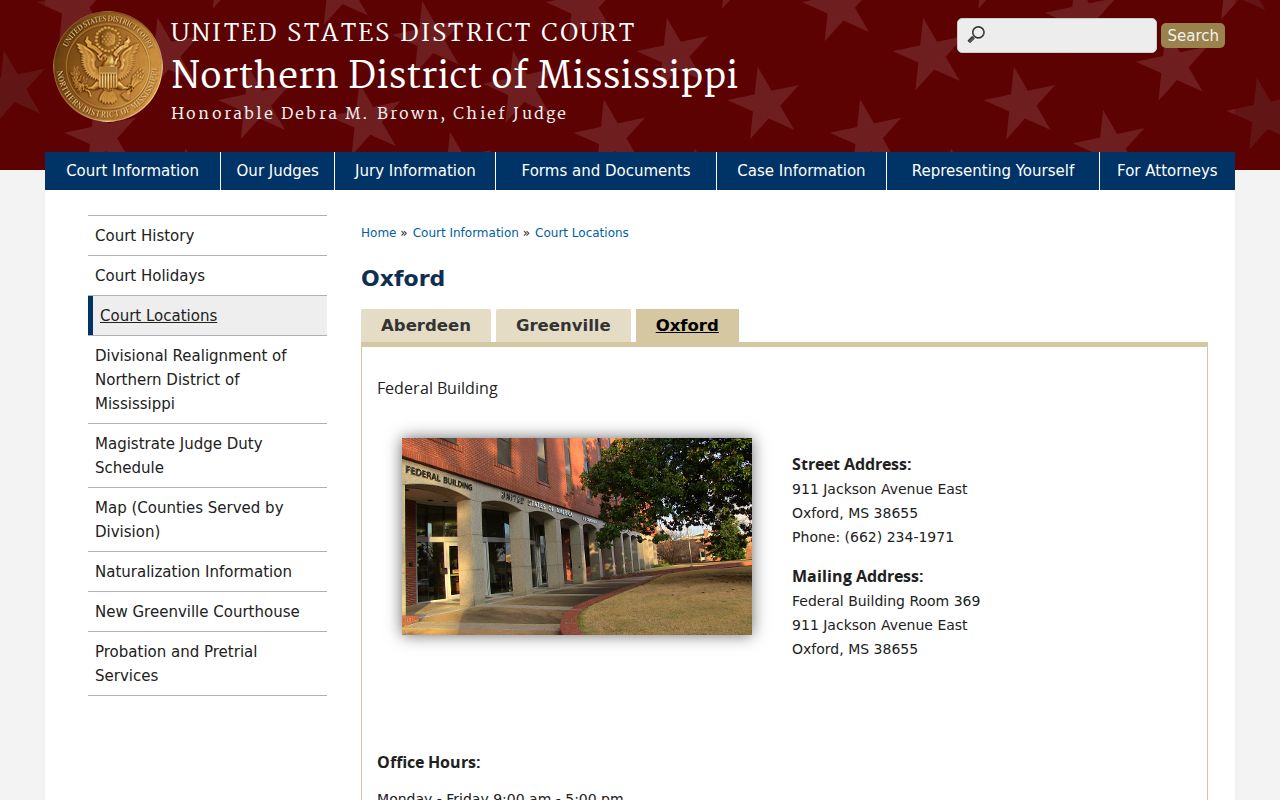Screen dimensions: 1280x800
Task: Click Court Information breadcrumb link
Action: point(466,233)
